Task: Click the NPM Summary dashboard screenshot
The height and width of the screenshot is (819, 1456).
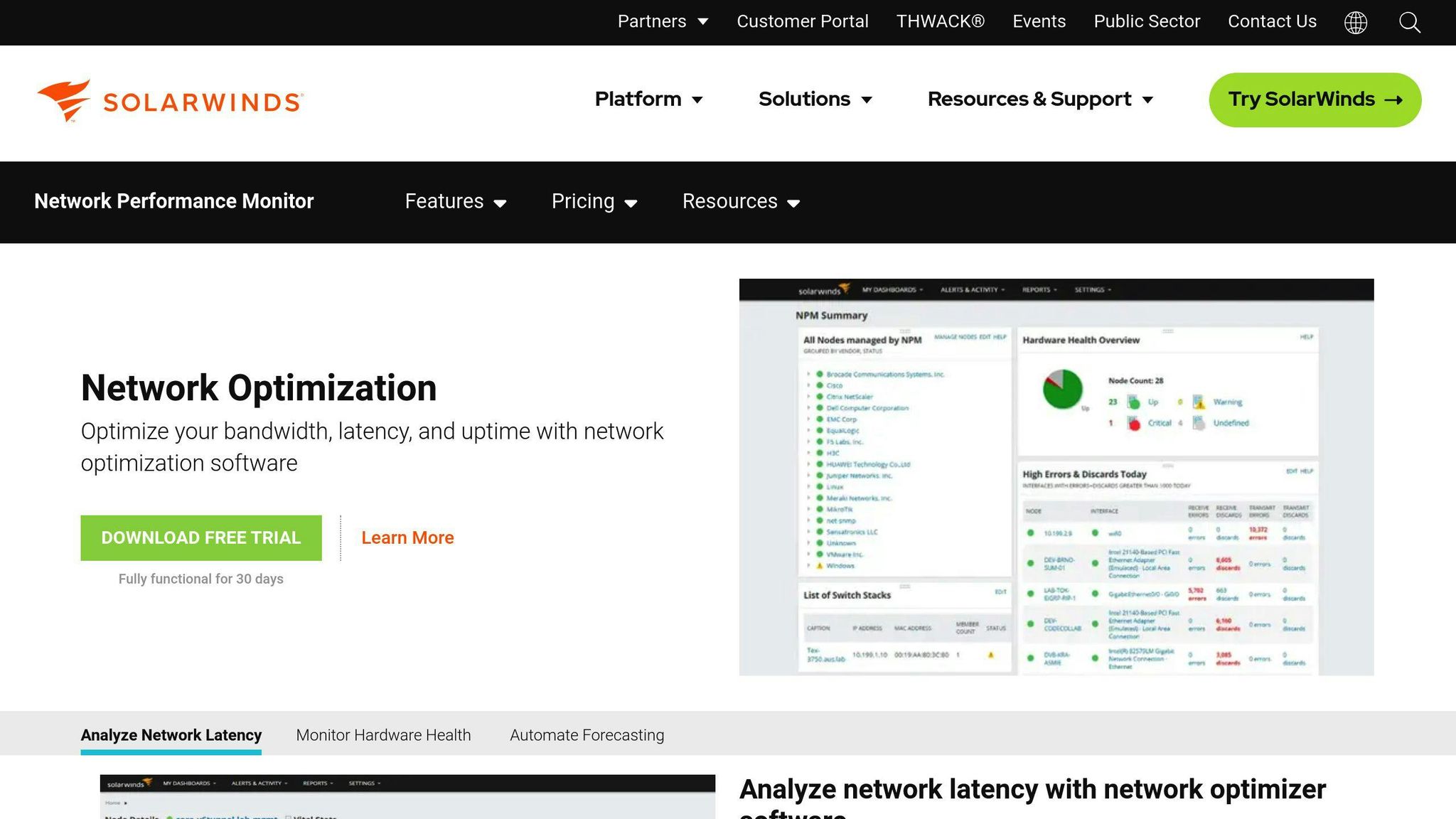Action: tap(1056, 476)
